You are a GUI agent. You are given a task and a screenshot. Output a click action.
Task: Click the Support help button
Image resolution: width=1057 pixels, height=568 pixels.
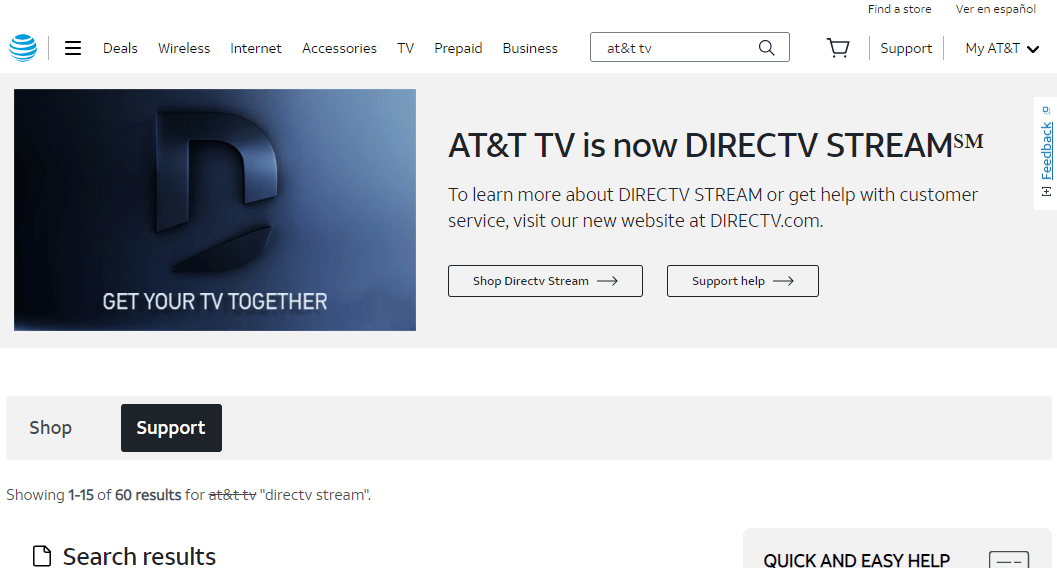[743, 281]
